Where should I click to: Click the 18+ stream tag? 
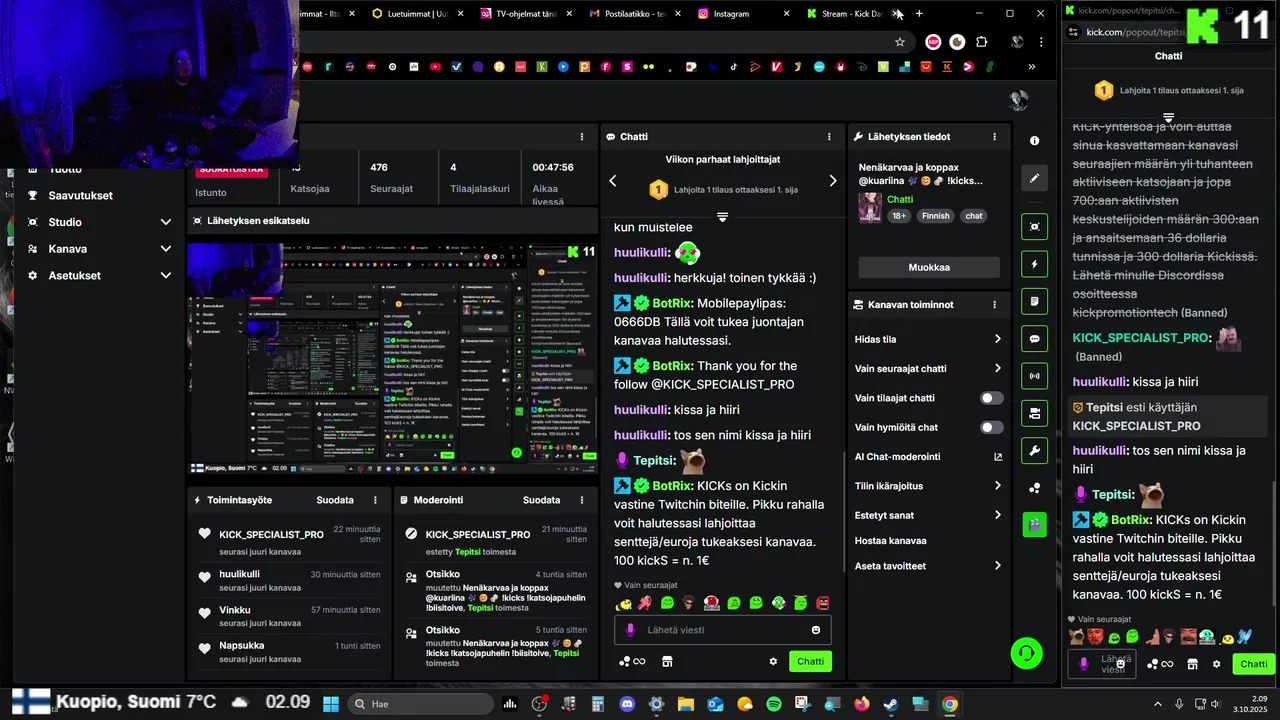899,216
